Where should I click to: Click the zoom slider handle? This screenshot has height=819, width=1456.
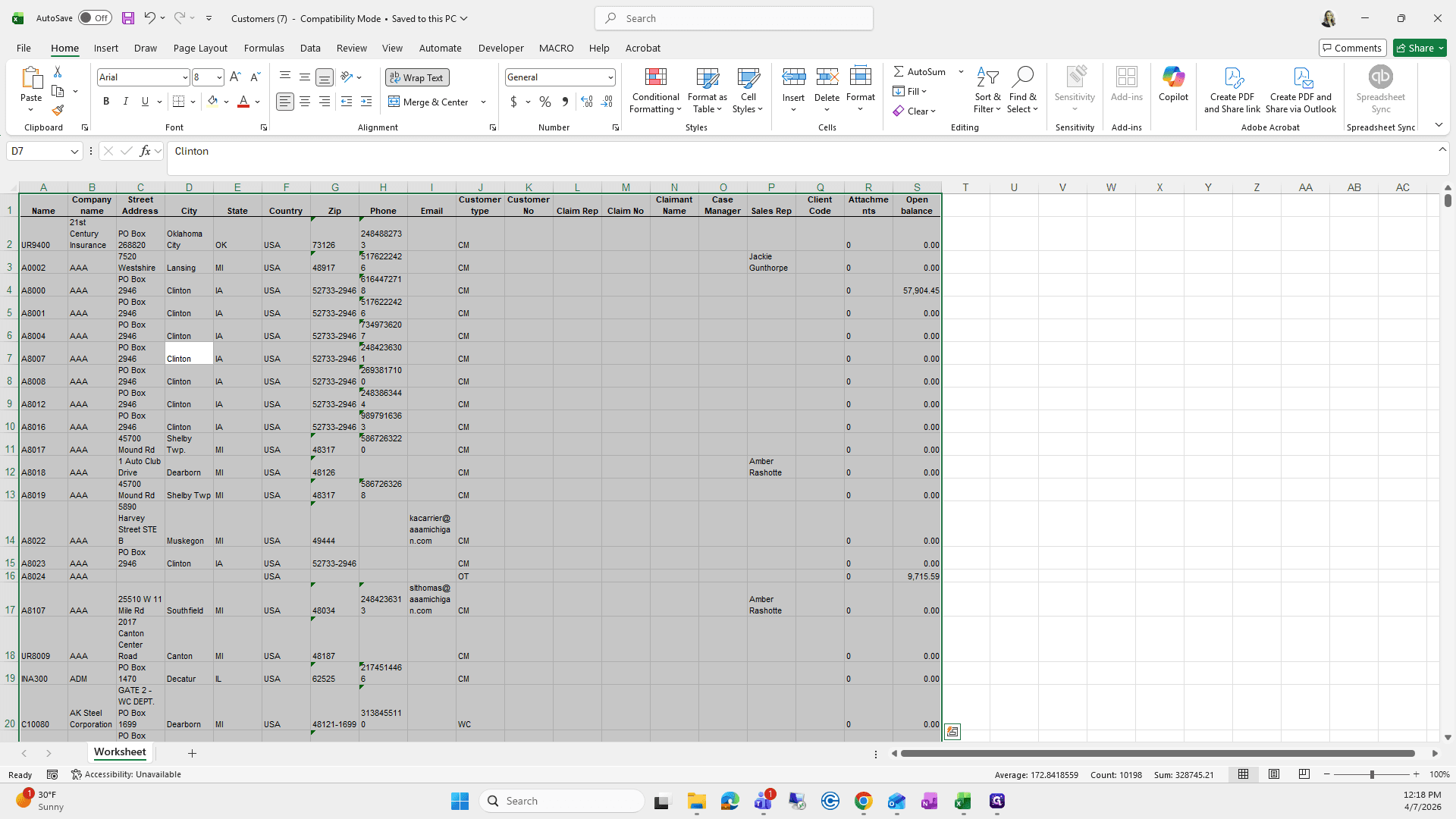(x=1371, y=774)
